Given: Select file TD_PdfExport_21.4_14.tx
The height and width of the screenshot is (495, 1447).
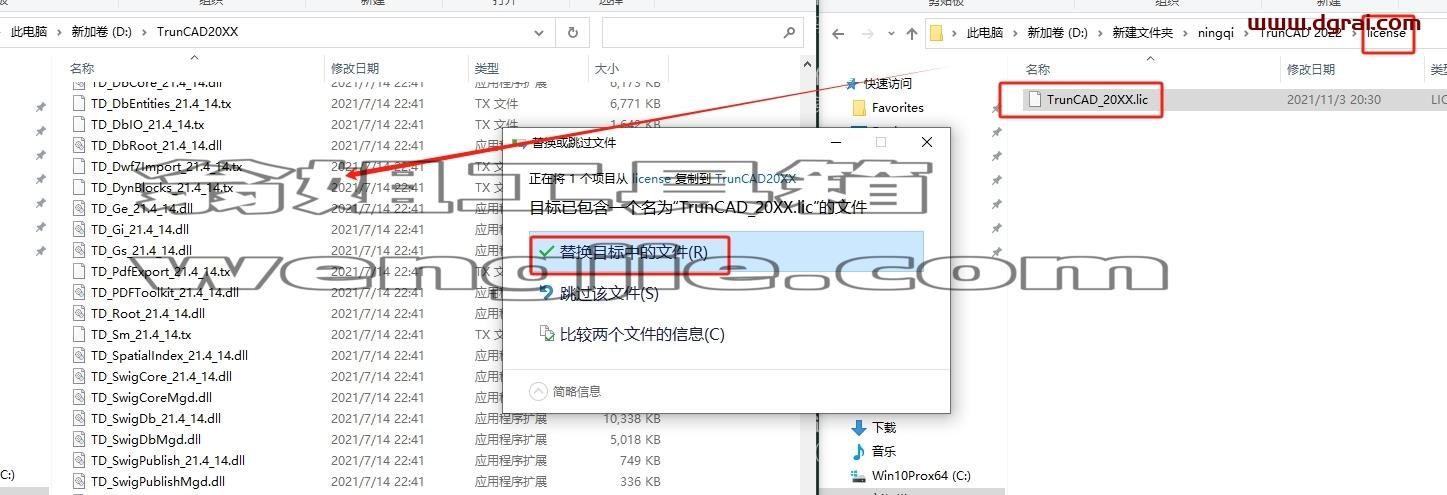Looking at the screenshot, I should pos(160,271).
